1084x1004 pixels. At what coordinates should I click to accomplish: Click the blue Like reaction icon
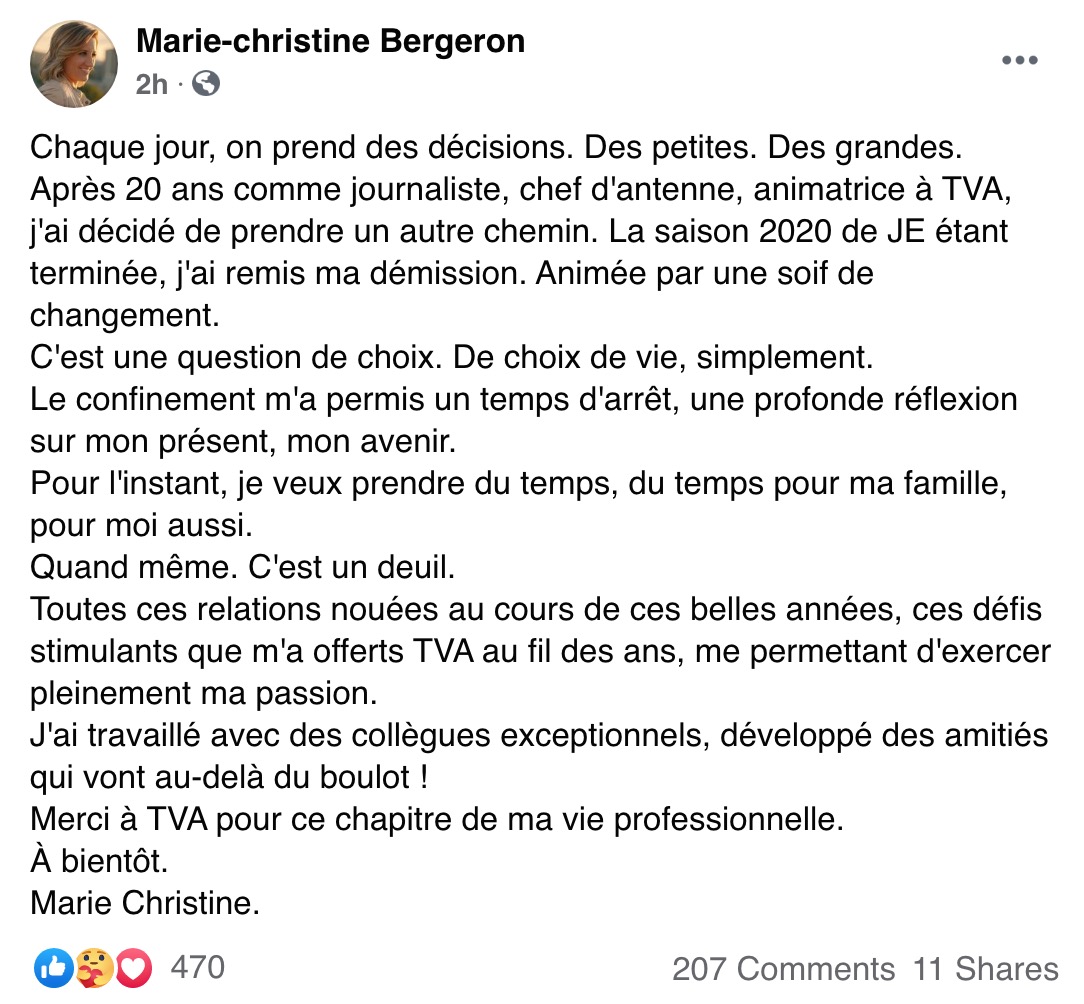[54, 968]
